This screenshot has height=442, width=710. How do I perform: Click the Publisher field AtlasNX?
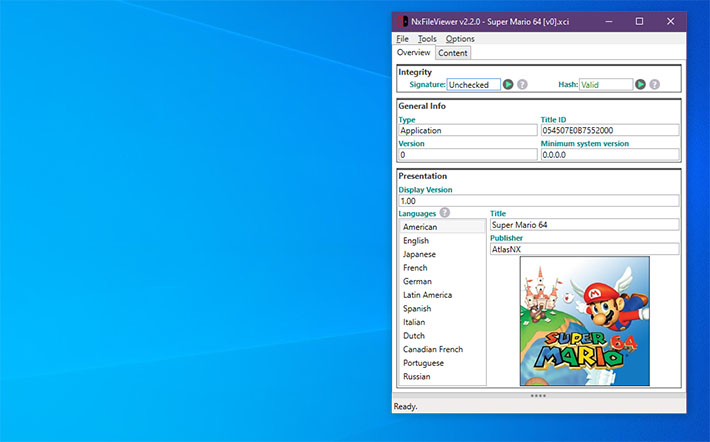pyautogui.click(x=585, y=249)
